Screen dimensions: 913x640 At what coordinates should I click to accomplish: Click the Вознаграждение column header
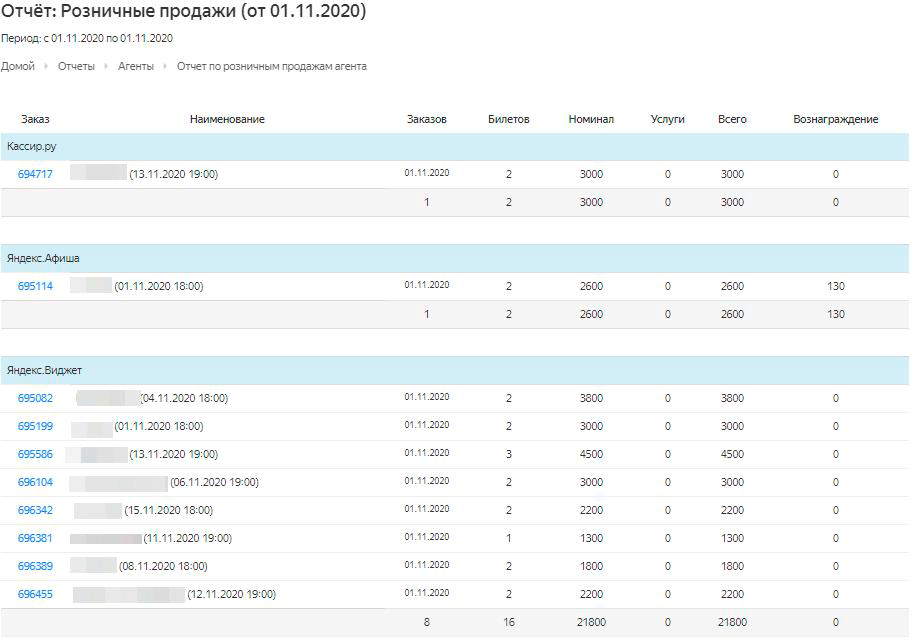[x=835, y=119]
